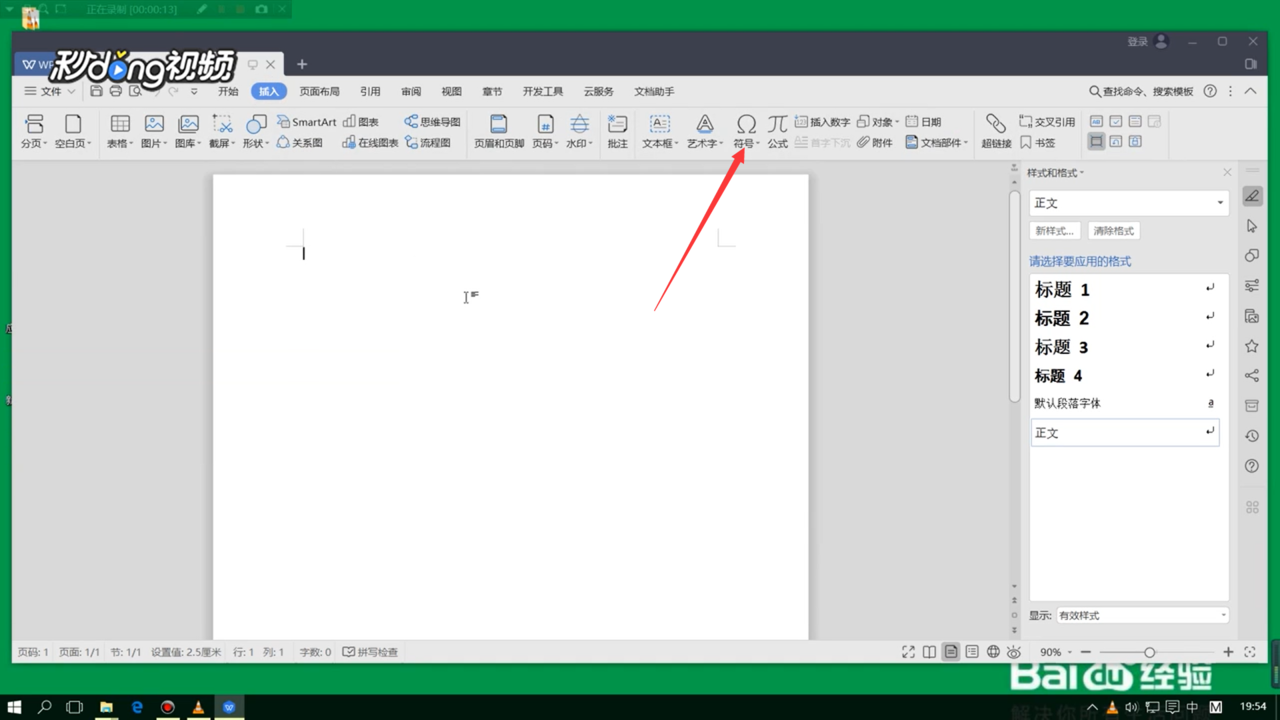
Task: Open the 艺术字 word art dropdown
Action: pyautogui.click(x=705, y=131)
